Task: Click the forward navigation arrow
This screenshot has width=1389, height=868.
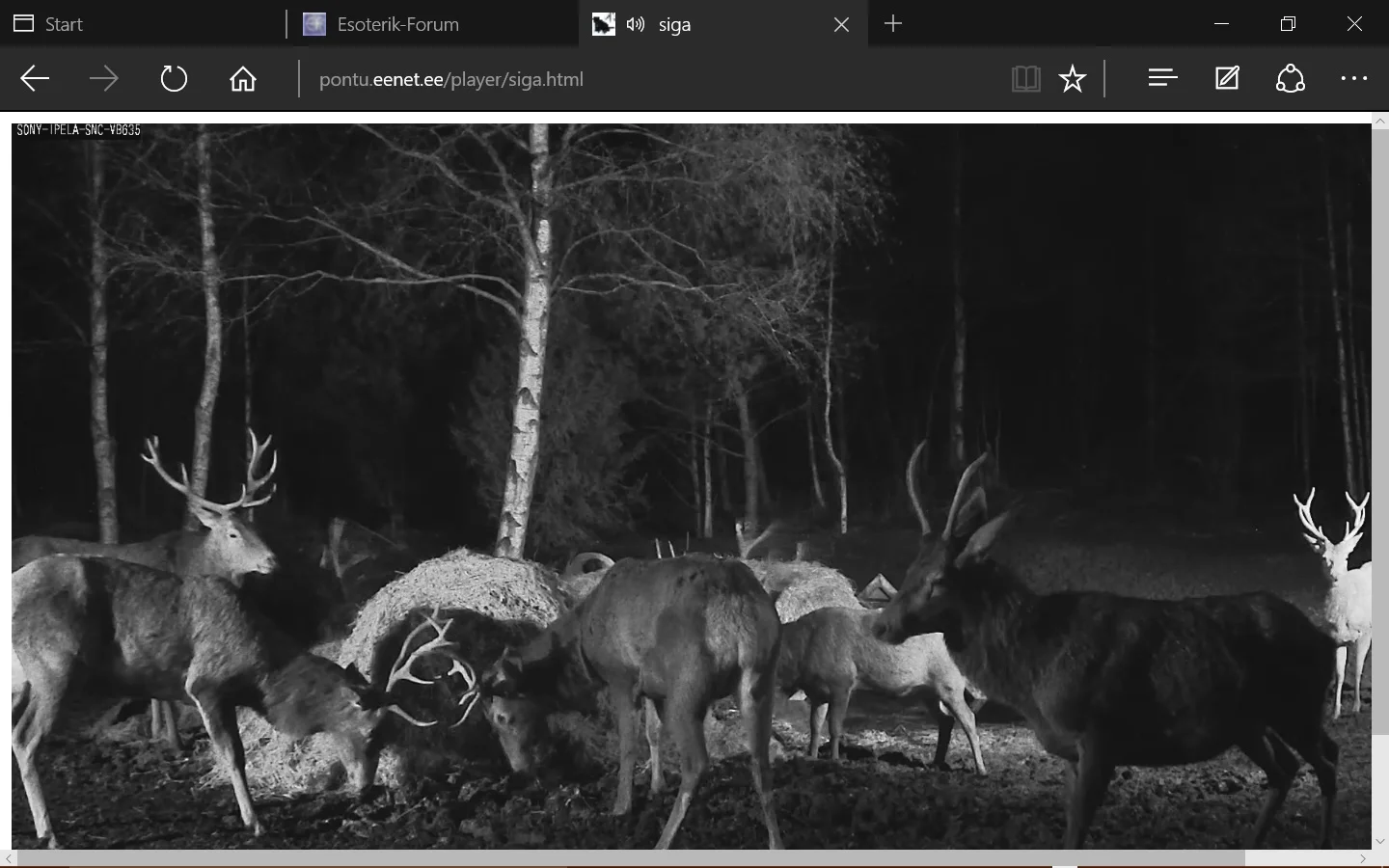Action: 103,79
